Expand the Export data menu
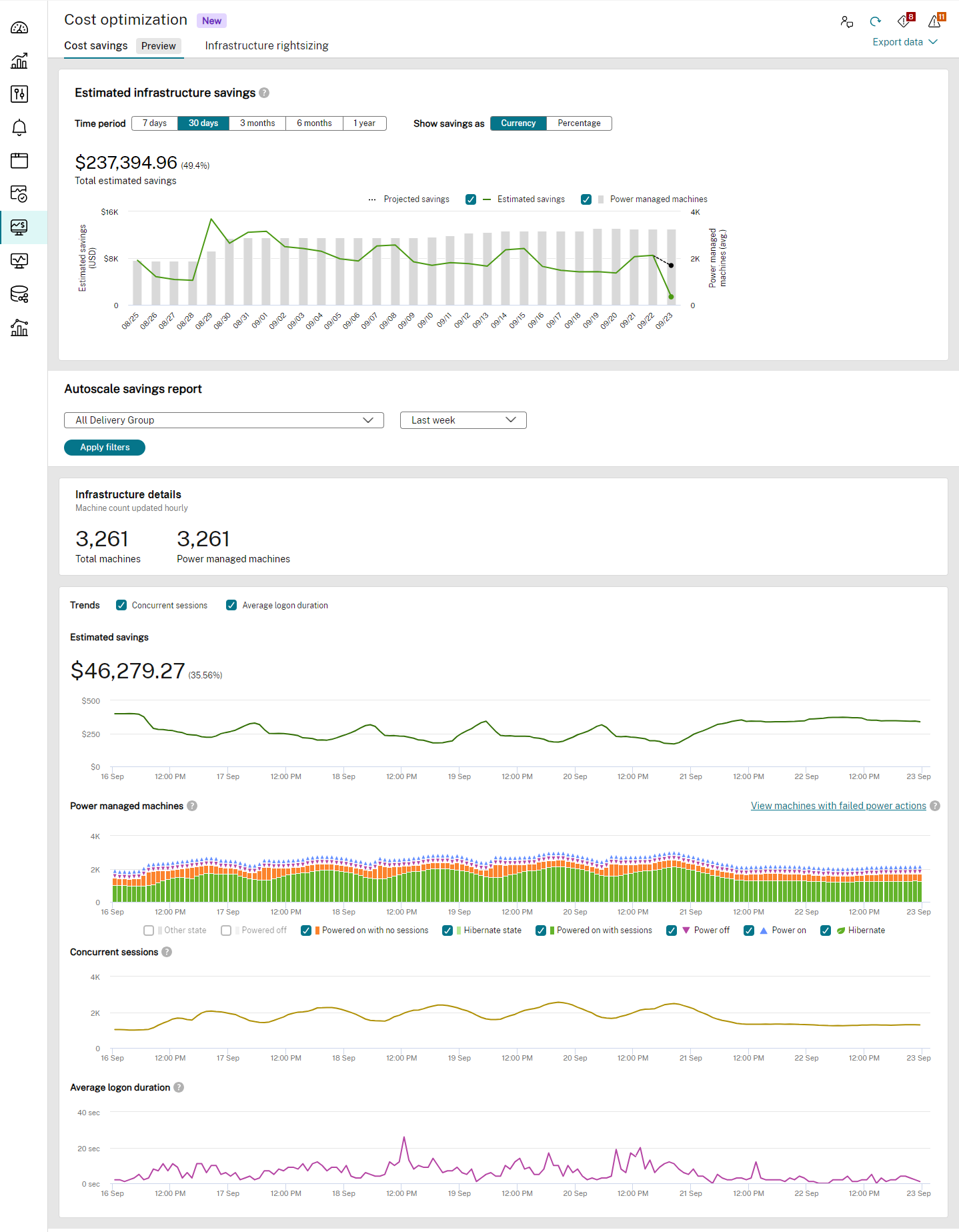The width and height of the screenshot is (959, 1232). click(905, 42)
